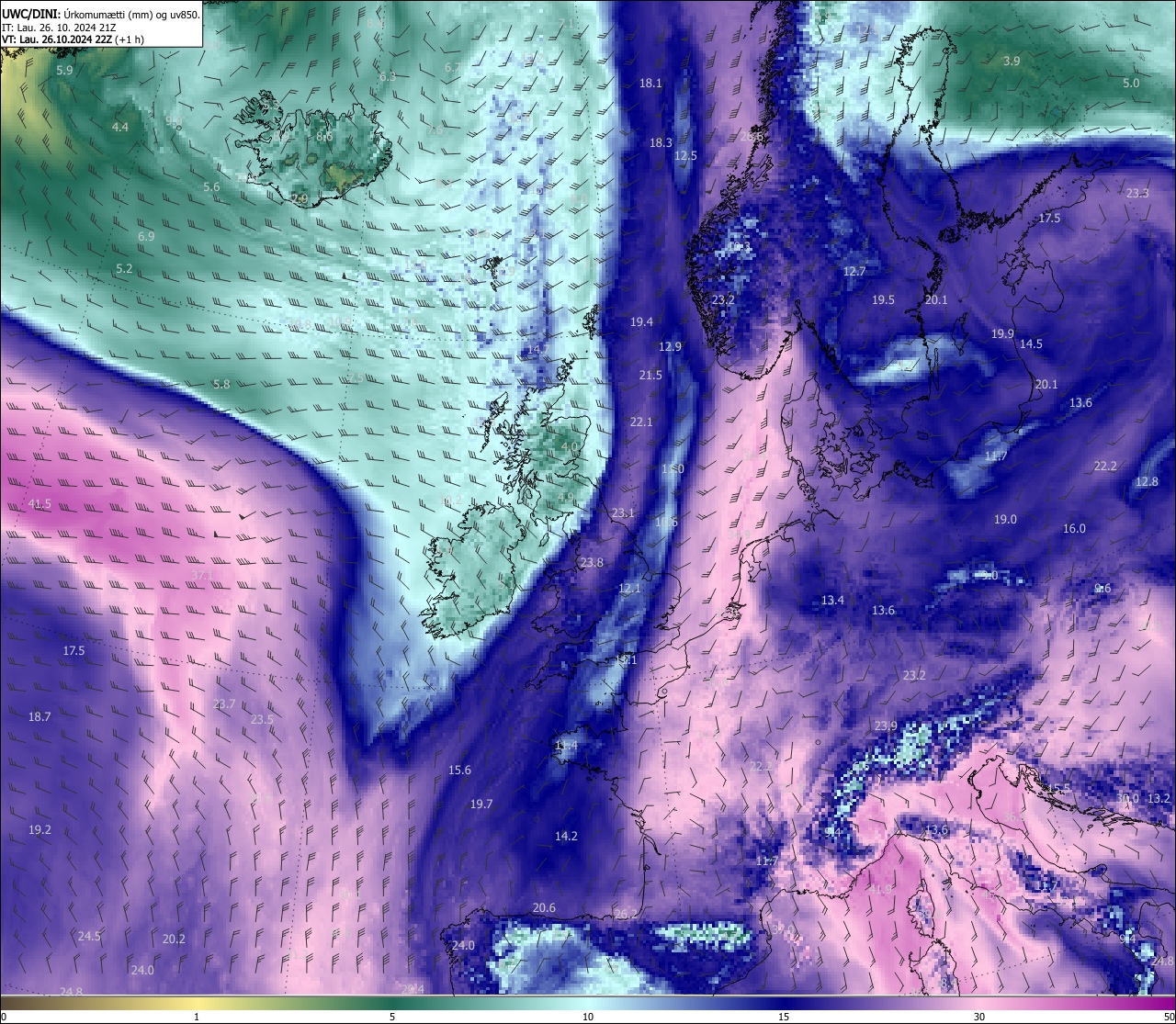Click the colour scale tick label 50

click(x=1168, y=1017)
